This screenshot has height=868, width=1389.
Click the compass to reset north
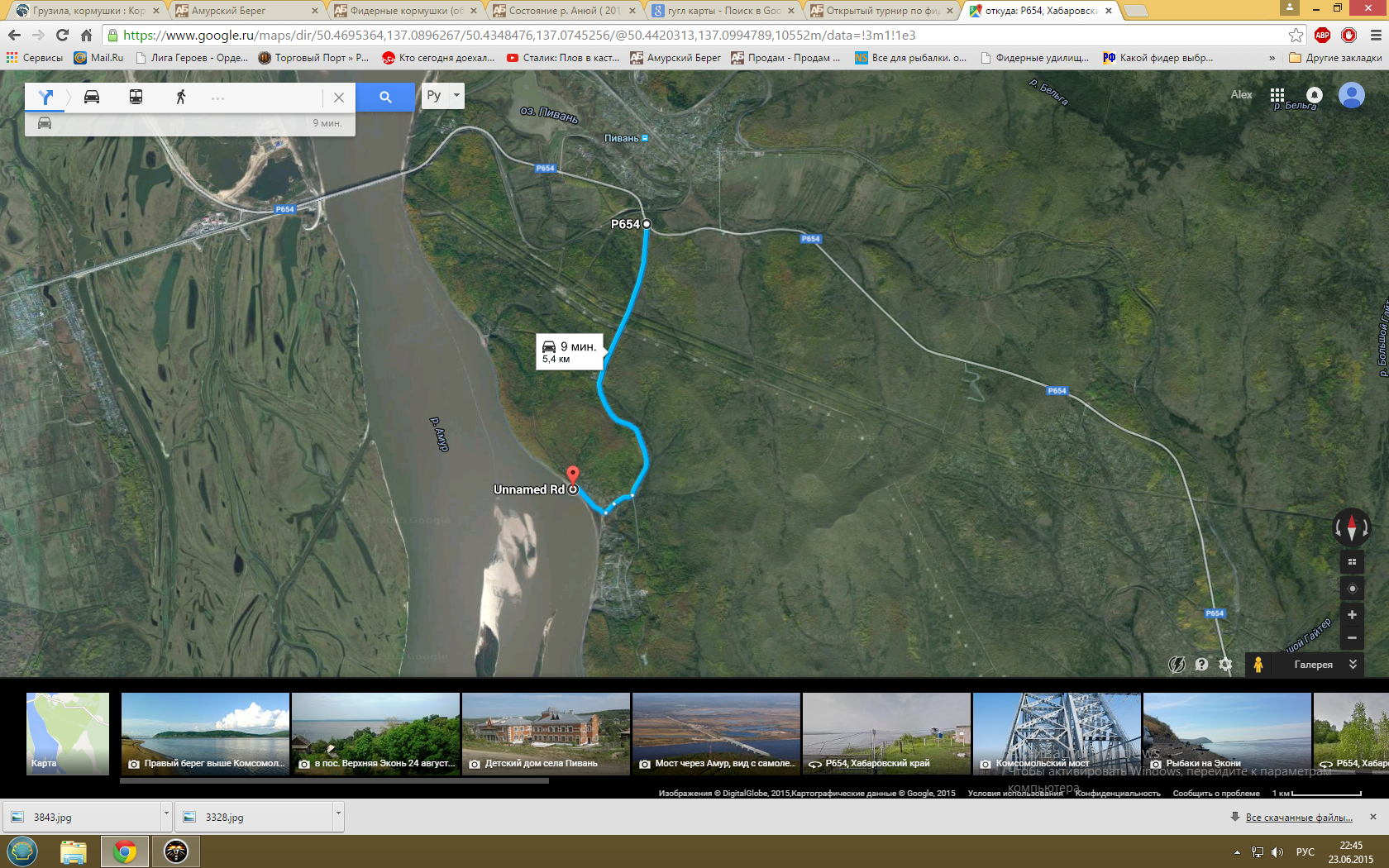click(x=1352, y=526)
